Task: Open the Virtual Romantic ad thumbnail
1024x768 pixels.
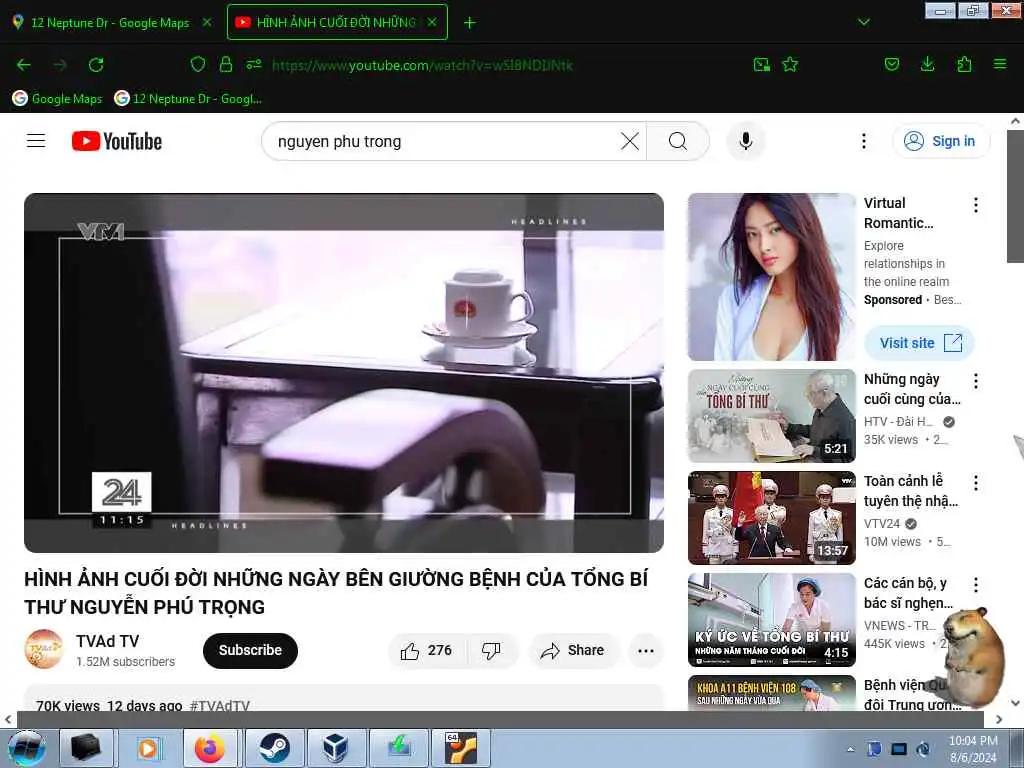Action: coord(772,277)
